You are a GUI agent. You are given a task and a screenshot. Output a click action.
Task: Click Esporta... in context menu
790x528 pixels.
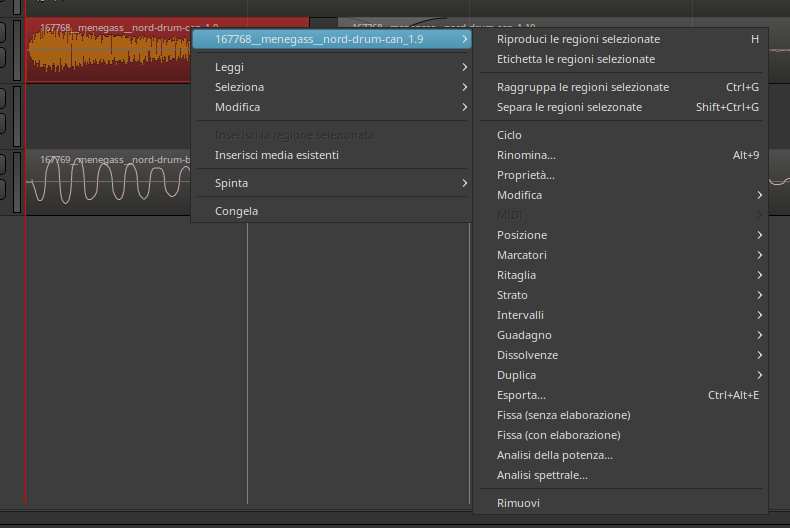click(x=521, y=395)
